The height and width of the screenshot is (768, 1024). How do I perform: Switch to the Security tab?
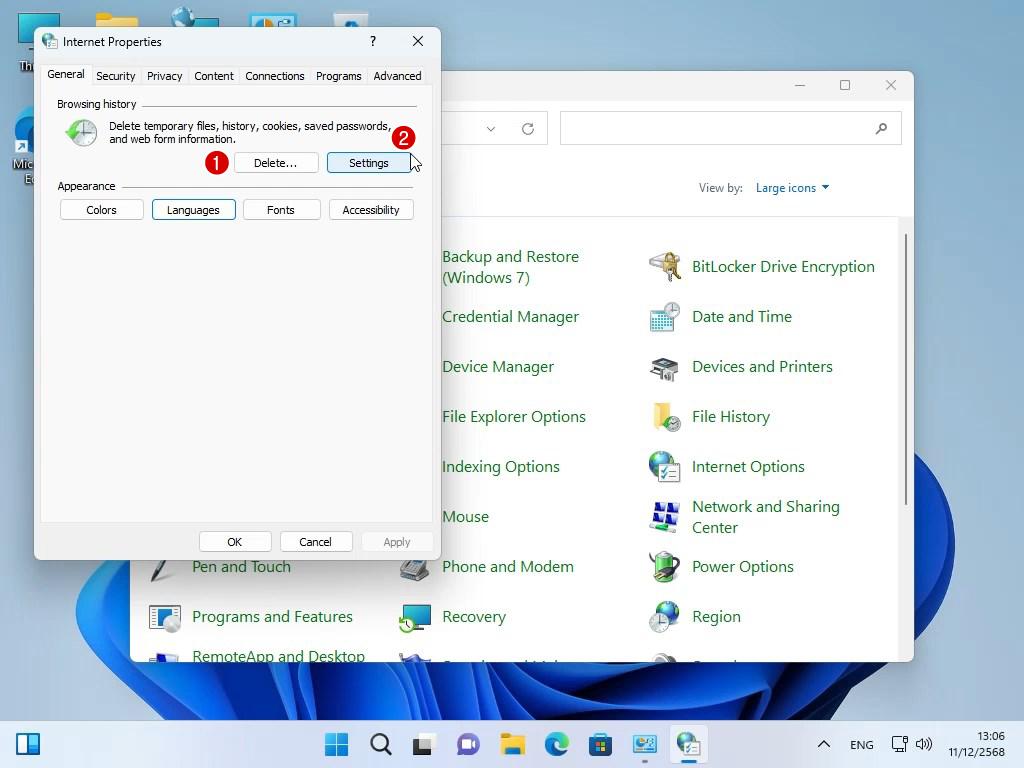pyautogui.click(x=116, y=76)
